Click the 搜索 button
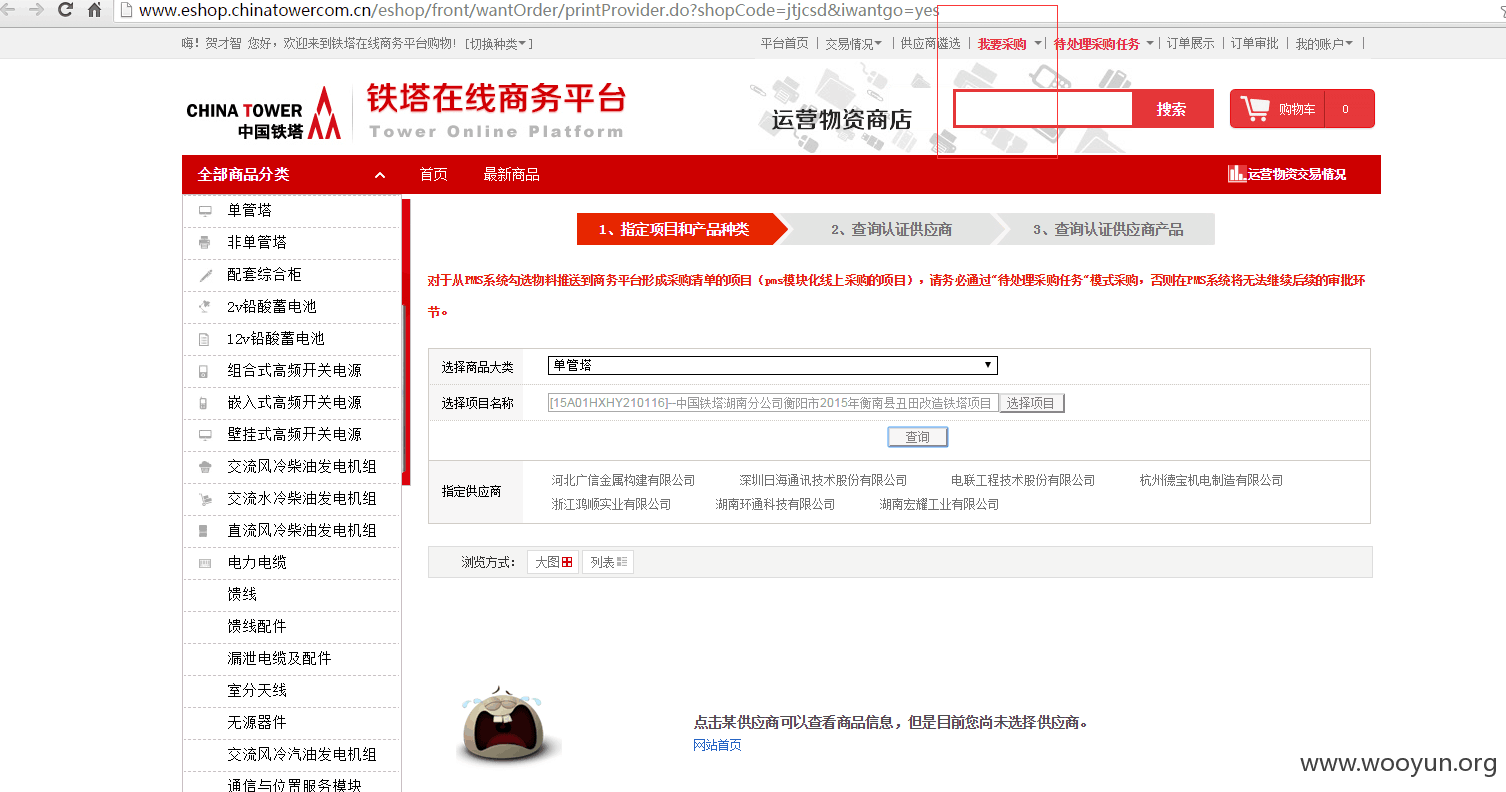The width and height of the screenshot is (1506, 792). point(1172,109)
